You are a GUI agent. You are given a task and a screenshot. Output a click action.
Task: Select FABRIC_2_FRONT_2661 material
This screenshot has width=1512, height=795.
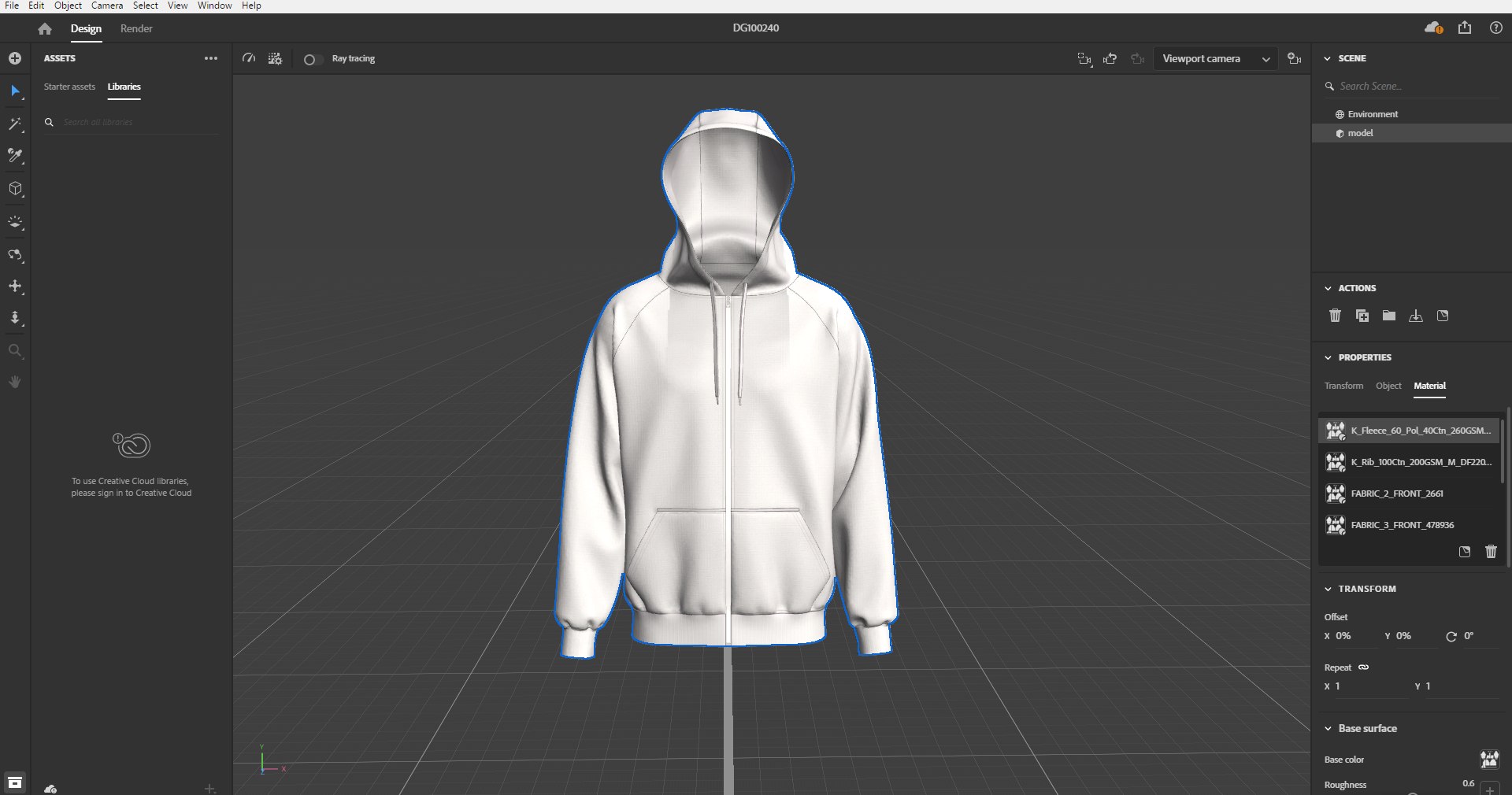click(1410, 494)
